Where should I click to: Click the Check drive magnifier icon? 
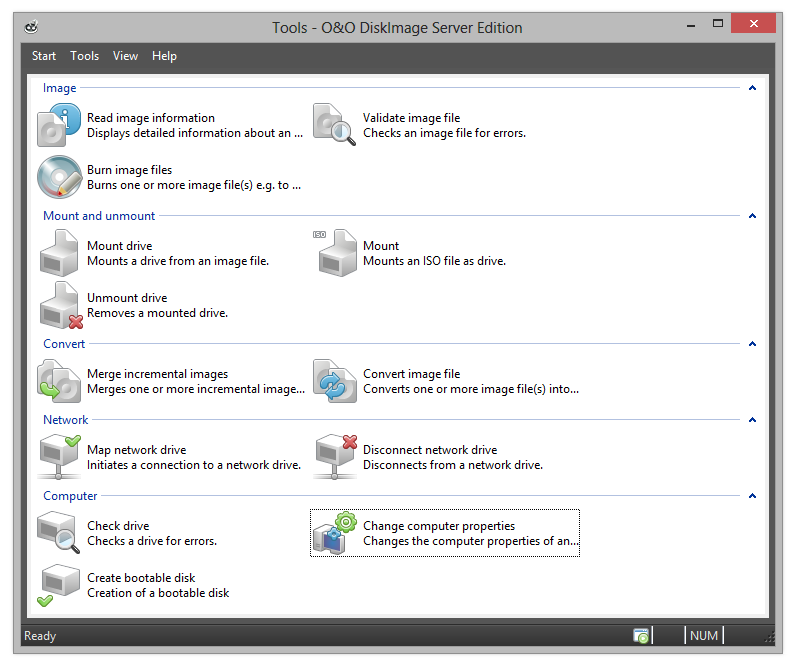coord(58,532)
